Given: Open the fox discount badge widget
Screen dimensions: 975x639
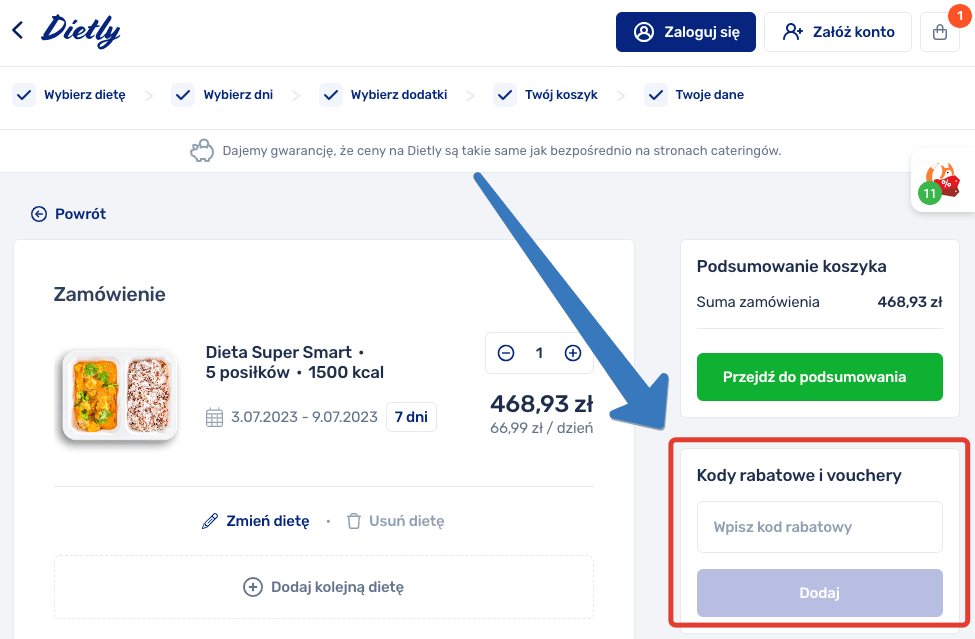Looking at the screenshot, I should (940, 180).
